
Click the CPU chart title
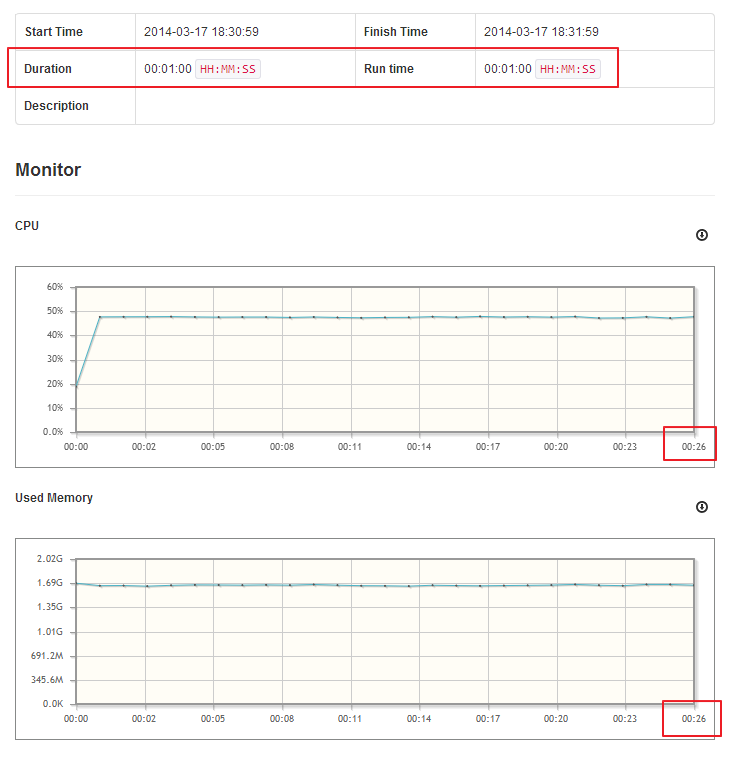coord(27,226)
